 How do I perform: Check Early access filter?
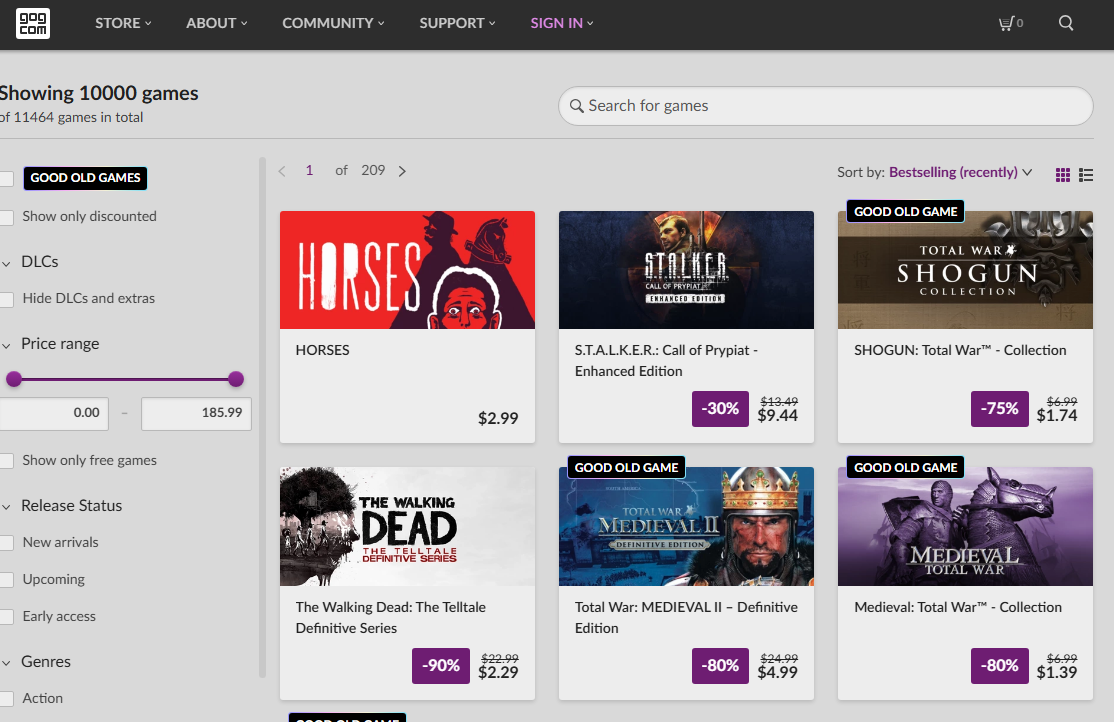(x=6, y=617)
